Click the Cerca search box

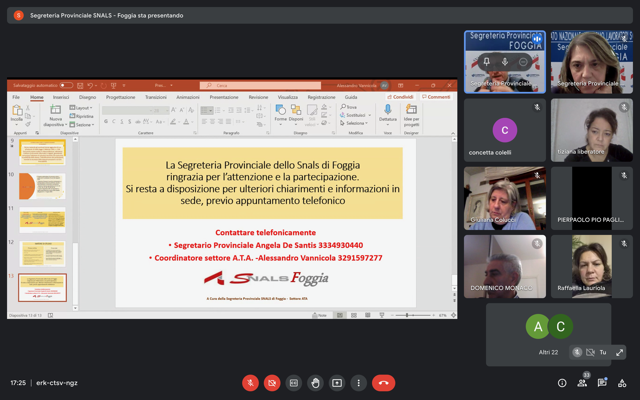(x=260, y=85)
